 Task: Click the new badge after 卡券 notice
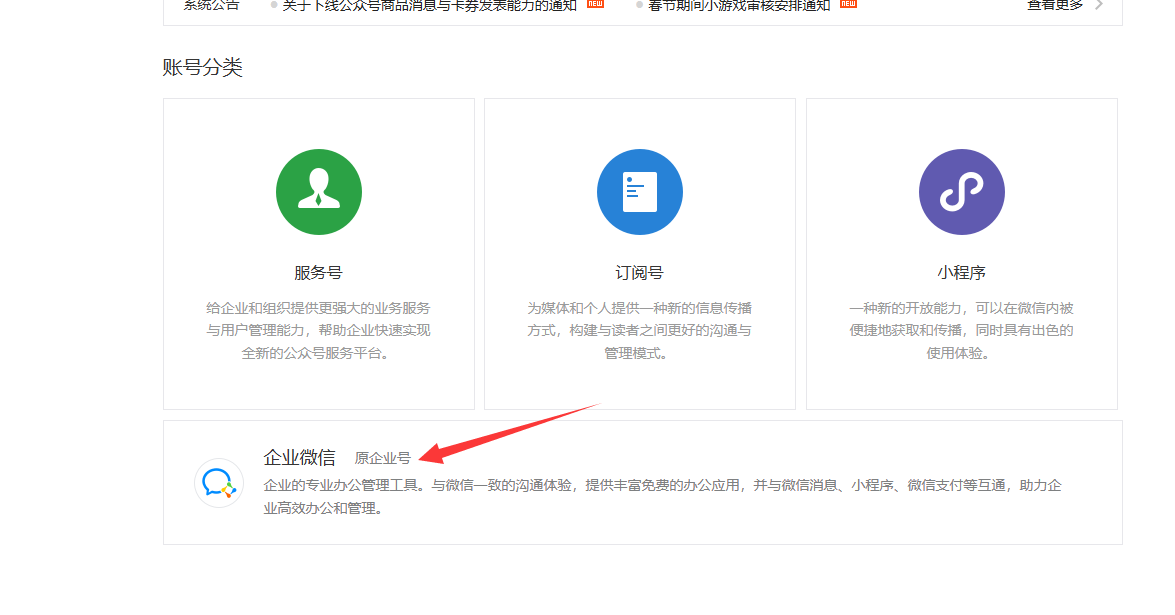(595, 4)
